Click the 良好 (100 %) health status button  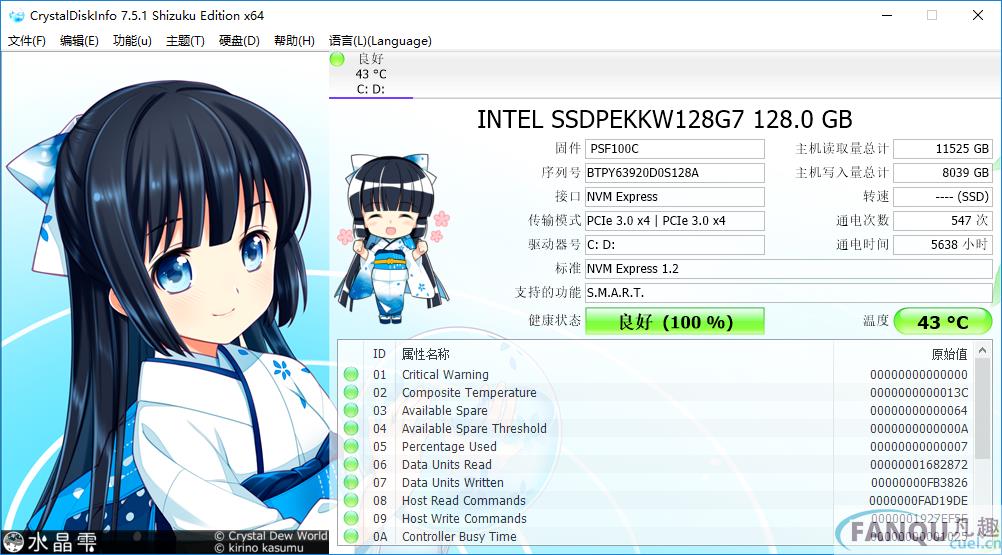(675, 321)
